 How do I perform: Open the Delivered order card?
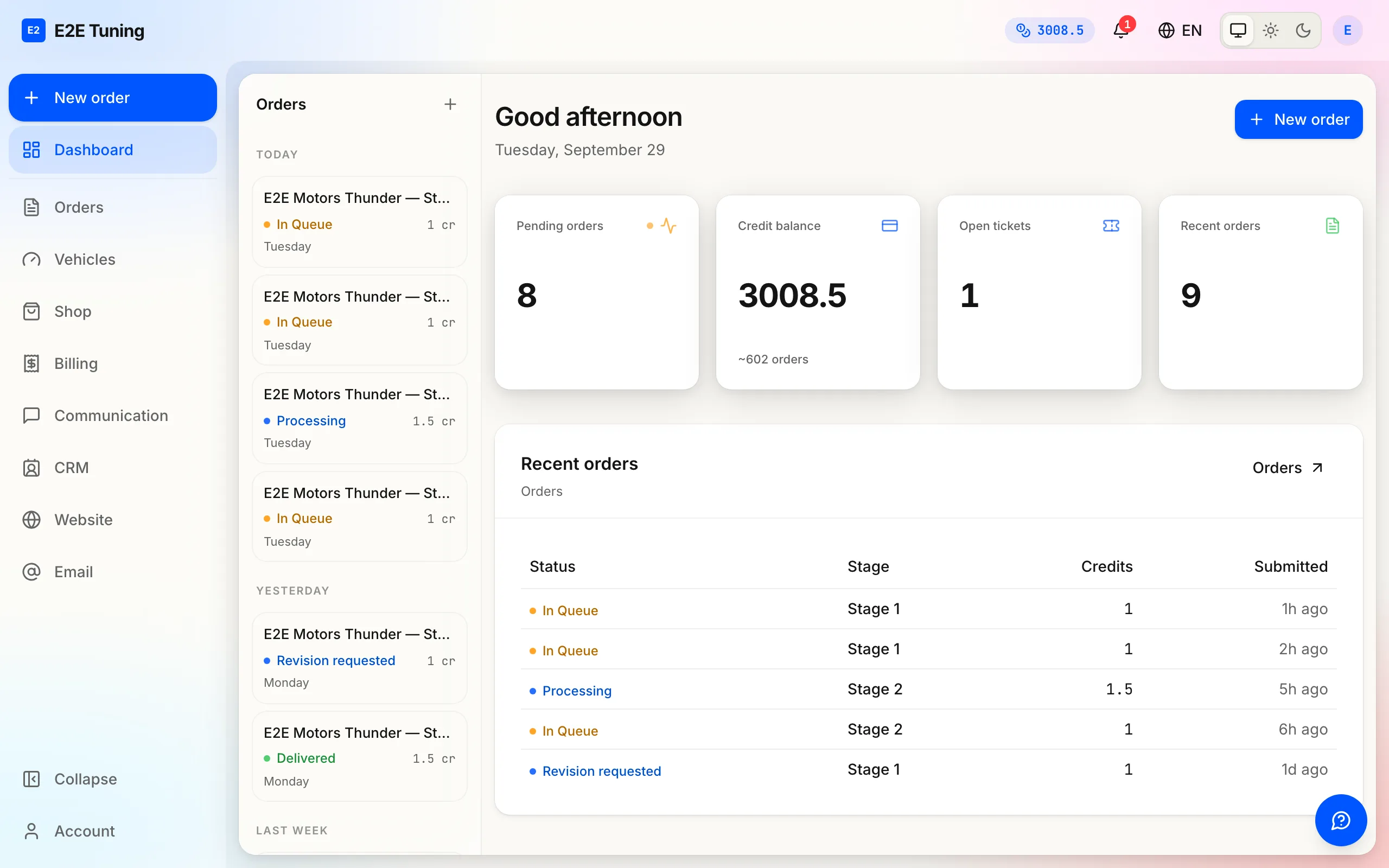pos(359,757)
